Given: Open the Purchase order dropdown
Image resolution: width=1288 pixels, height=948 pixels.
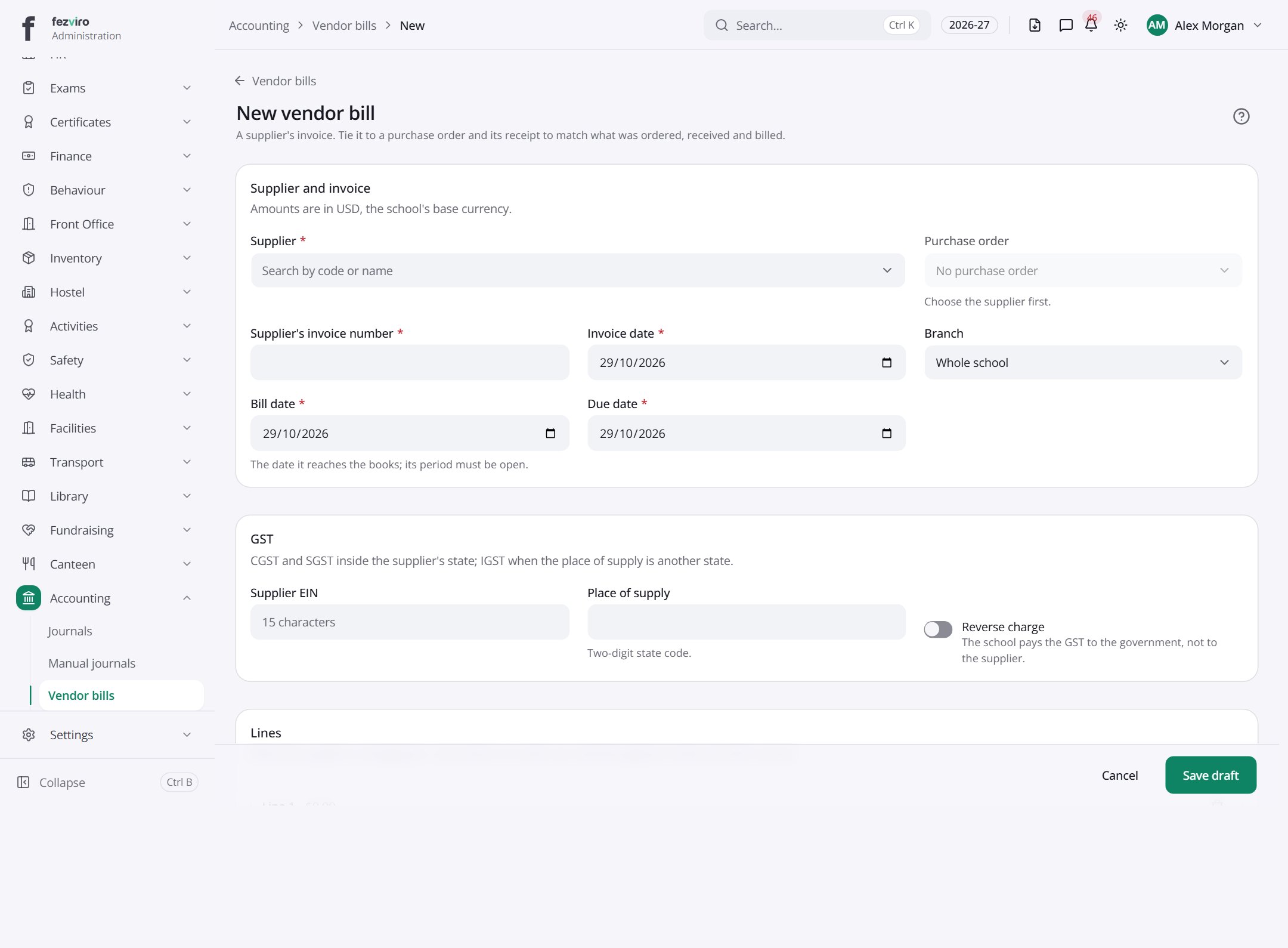Looking at the screenshot, I should click(x=1083, y=270).
